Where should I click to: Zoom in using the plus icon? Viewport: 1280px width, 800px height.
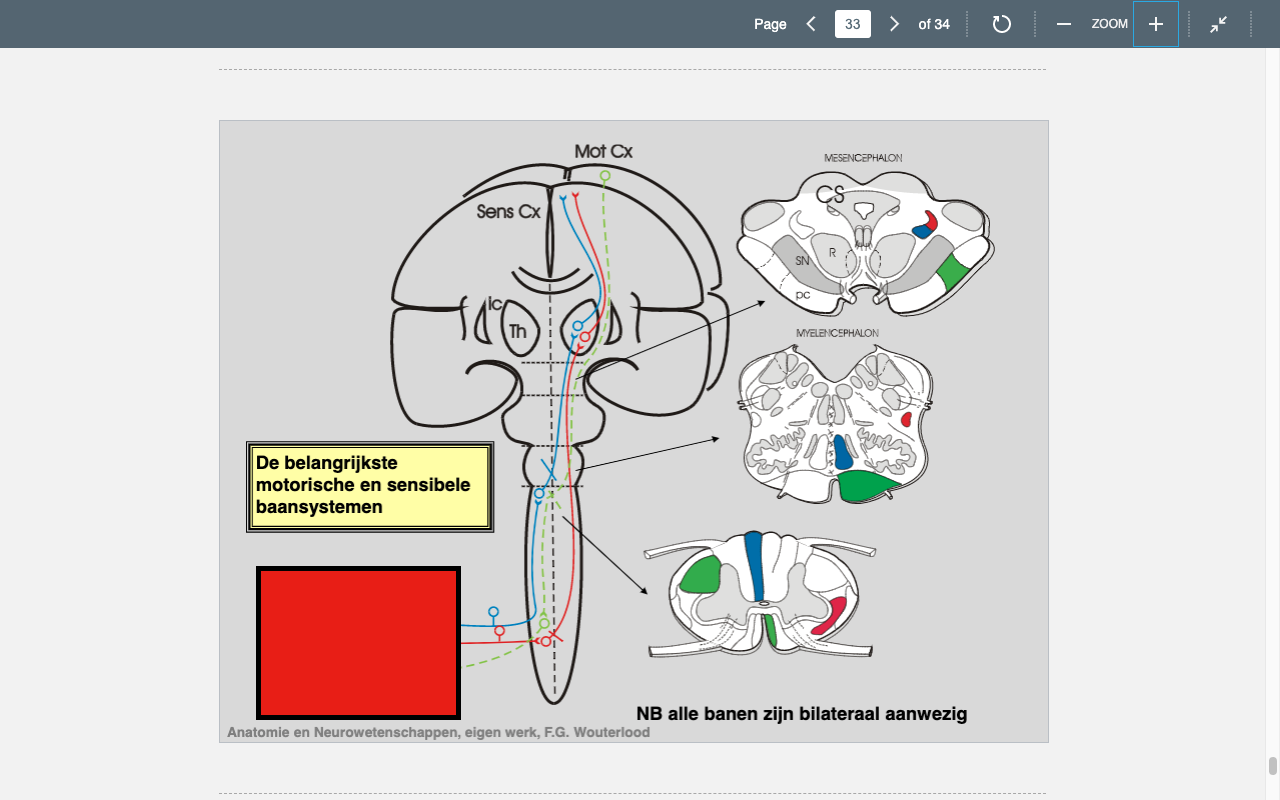point(1156,24)
